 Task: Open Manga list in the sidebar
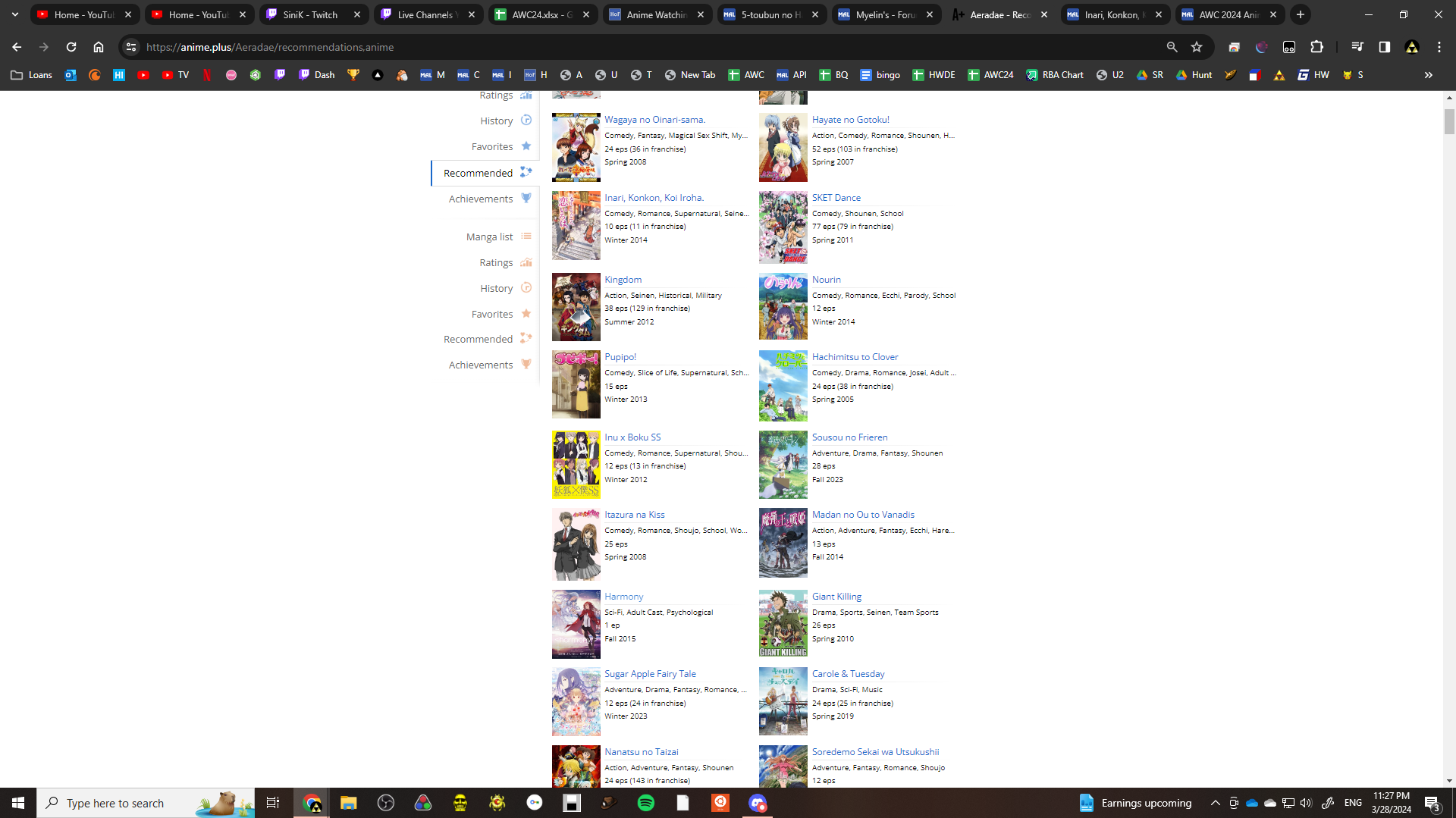tap(489, 237)
